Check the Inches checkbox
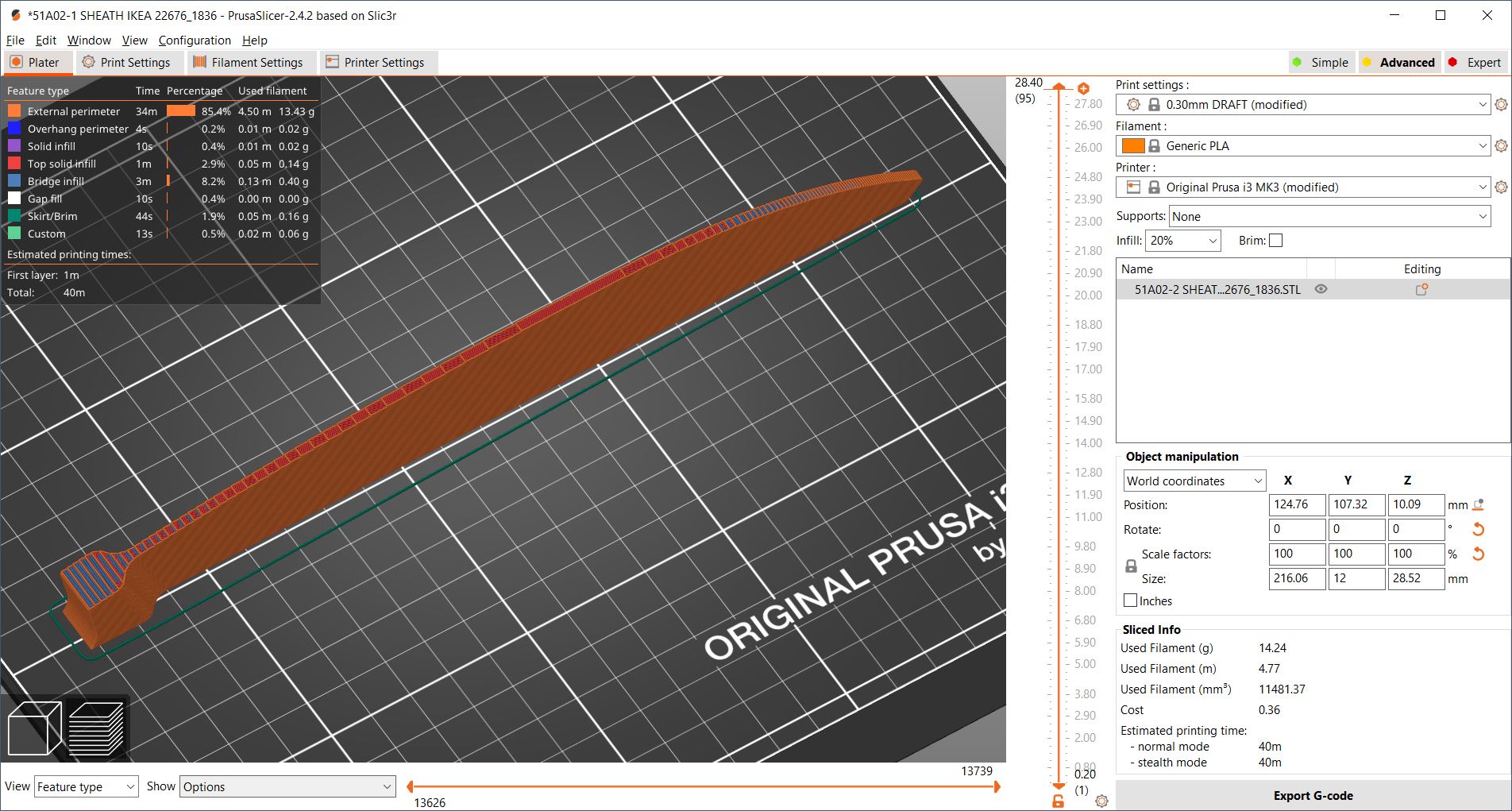The height and width of the screenshot is (811, 1512). 1131,601
